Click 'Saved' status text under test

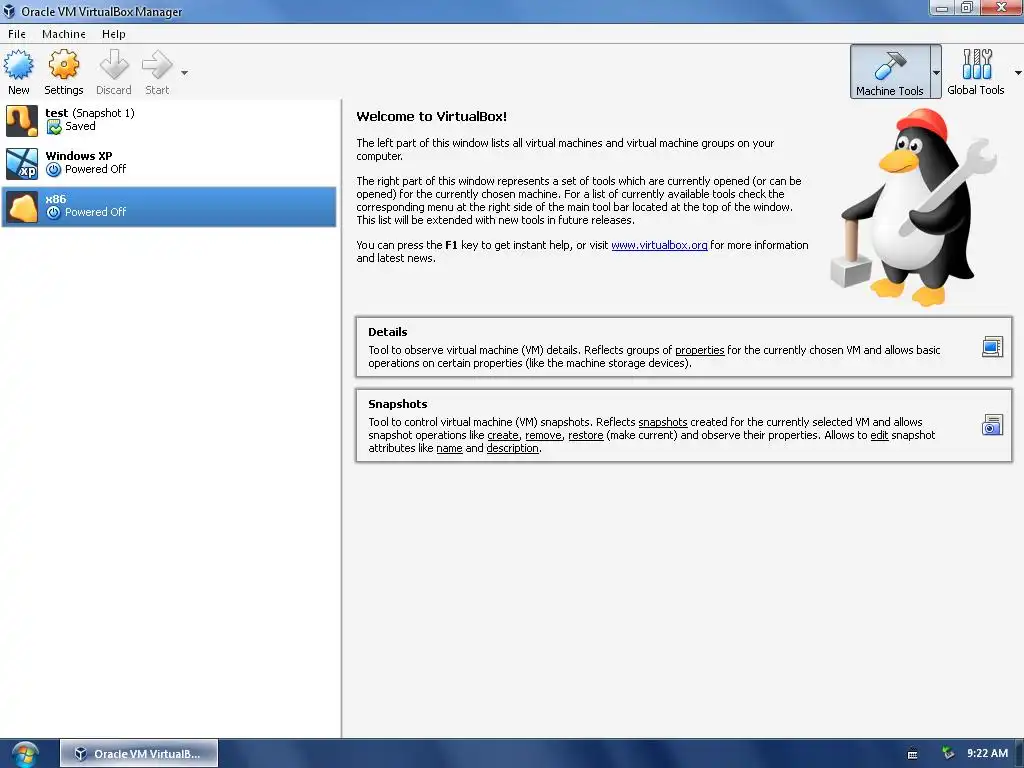[x=80, y=126]
